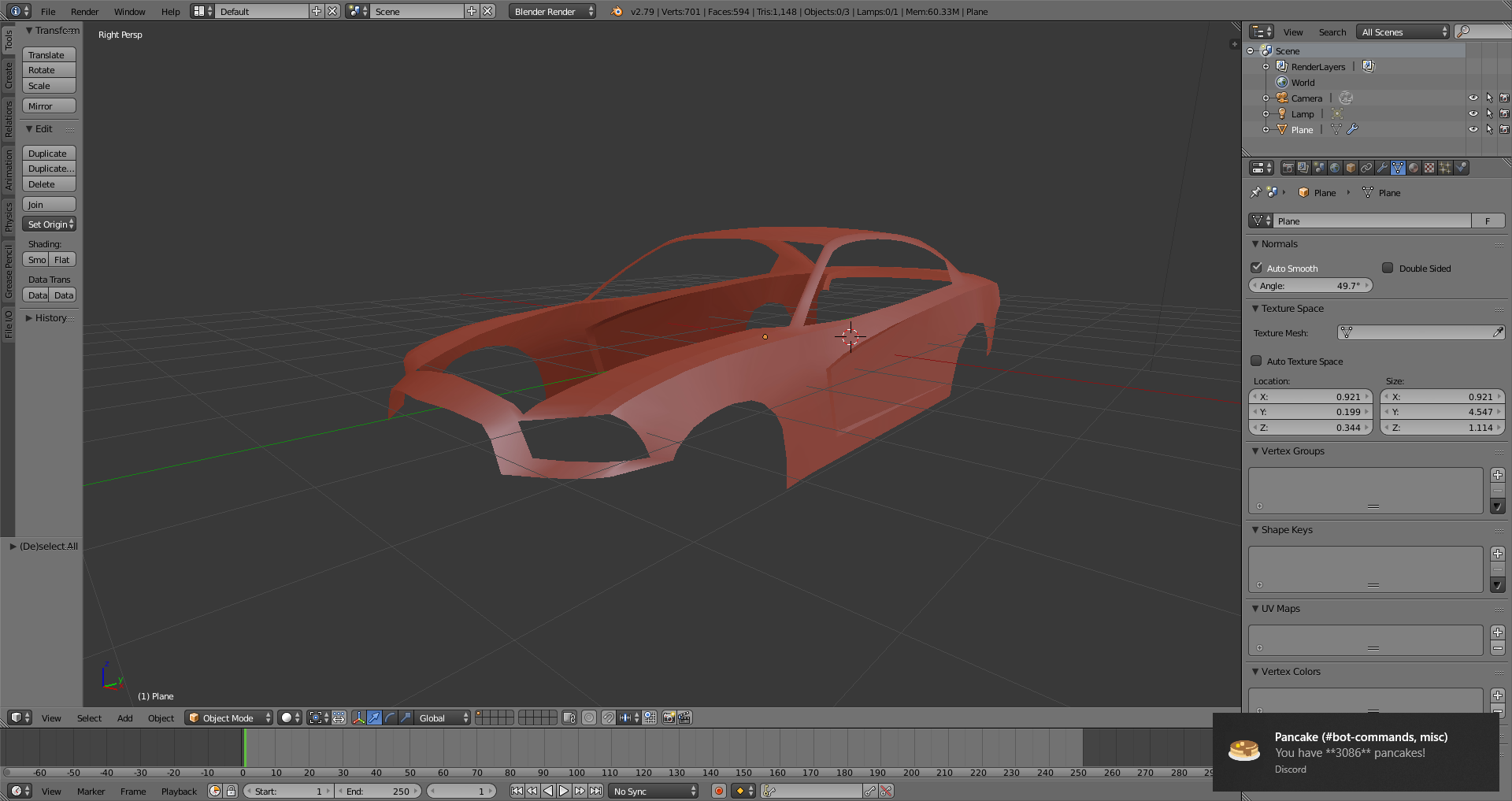Open the timeline Marker menu
The width and height of the screenshot is (1512, 801).
pos(91,791)
